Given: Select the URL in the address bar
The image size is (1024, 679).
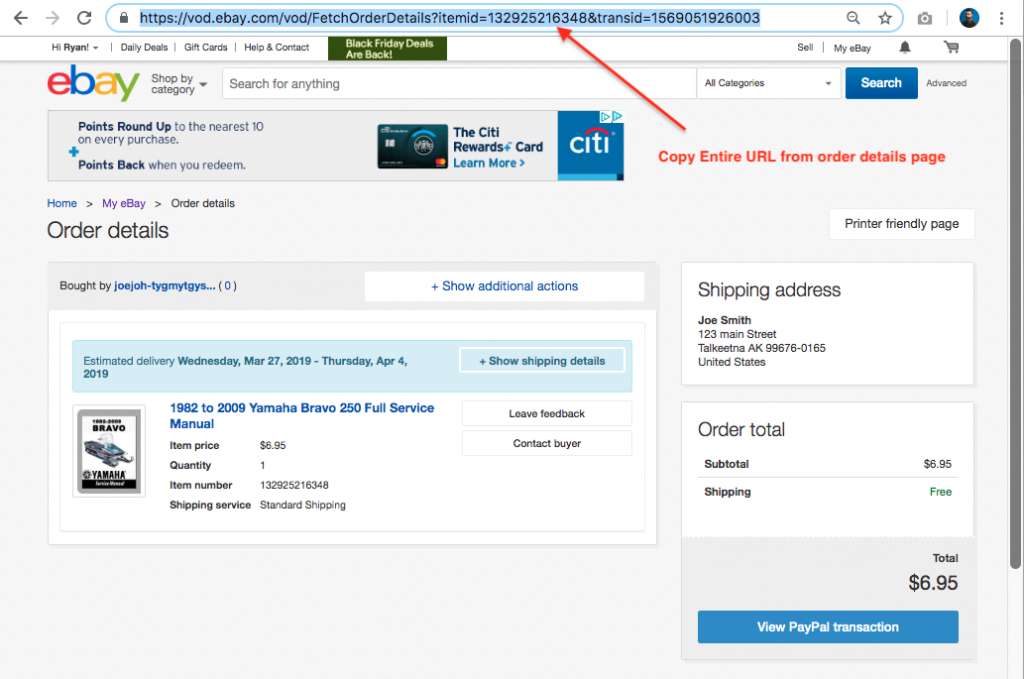Looking at the screenshot, I should tap(449, 18).
